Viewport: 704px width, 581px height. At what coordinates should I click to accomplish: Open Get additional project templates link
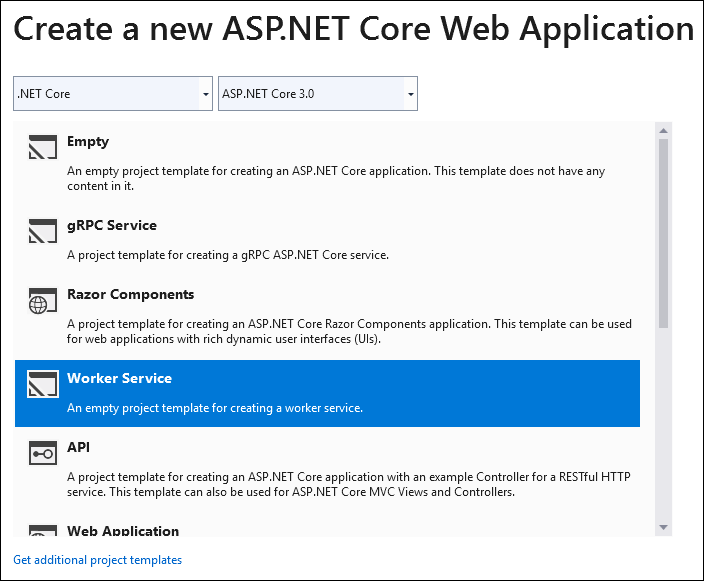(97, 560)
